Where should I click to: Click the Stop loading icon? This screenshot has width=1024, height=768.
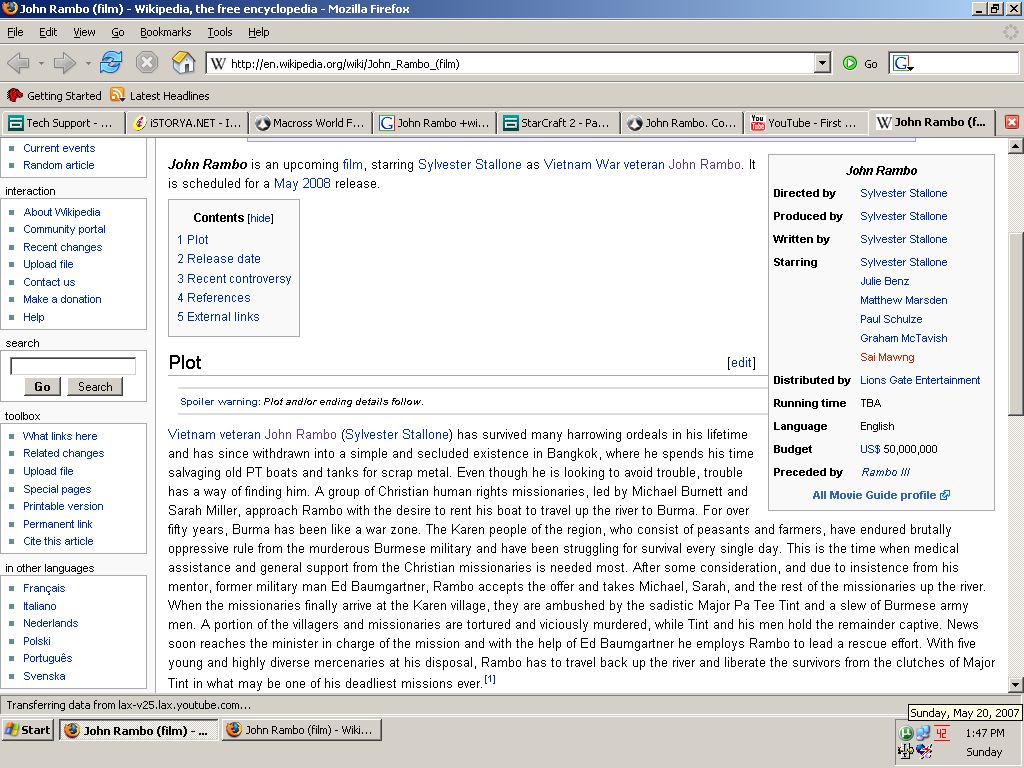click(x=147, y=63)
